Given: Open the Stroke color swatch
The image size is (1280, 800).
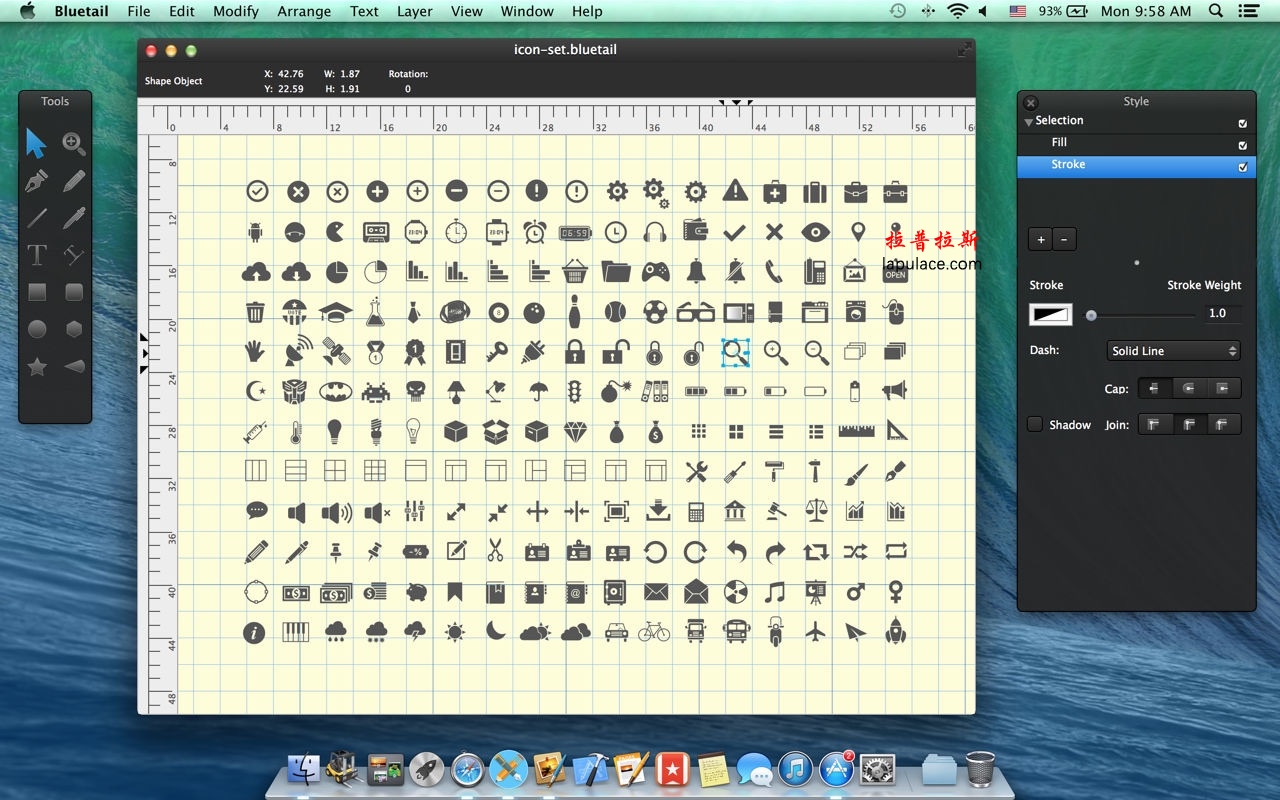Looking at the screenshot, I should pyautogui.click(x=1051, y=315).
